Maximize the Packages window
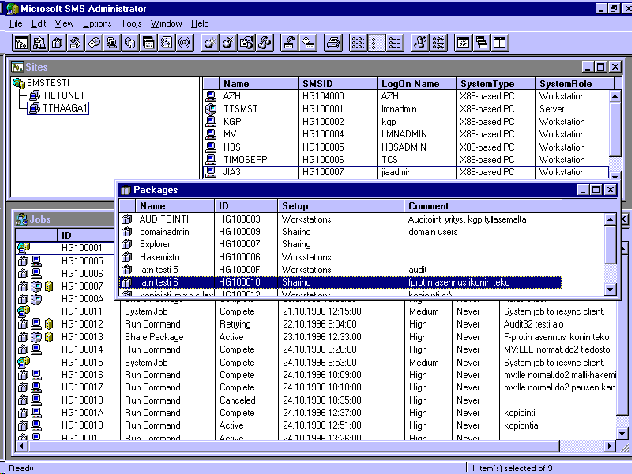 tap(596, 189)
